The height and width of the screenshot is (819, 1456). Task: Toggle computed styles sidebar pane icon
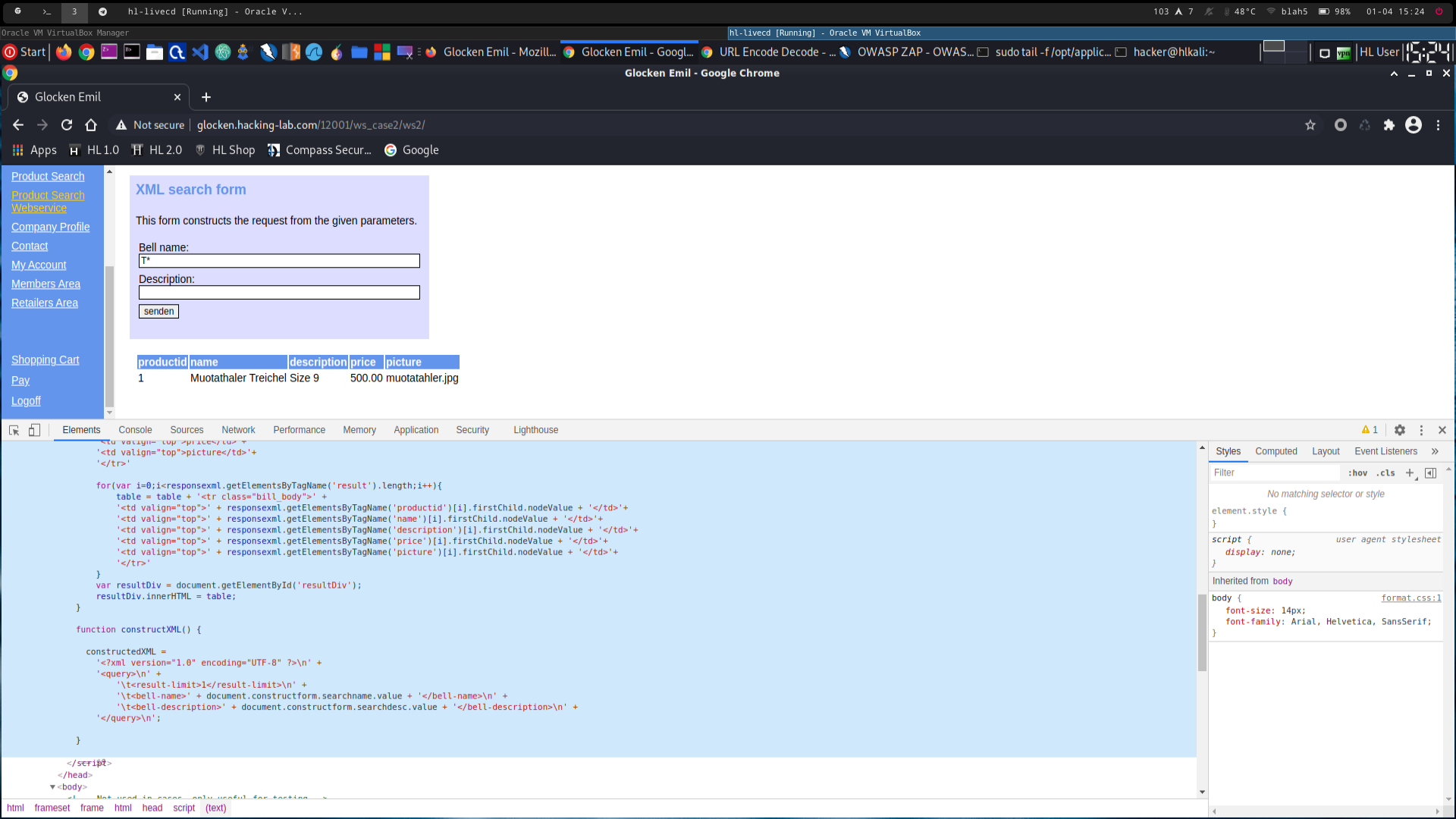coord(1430,472)
